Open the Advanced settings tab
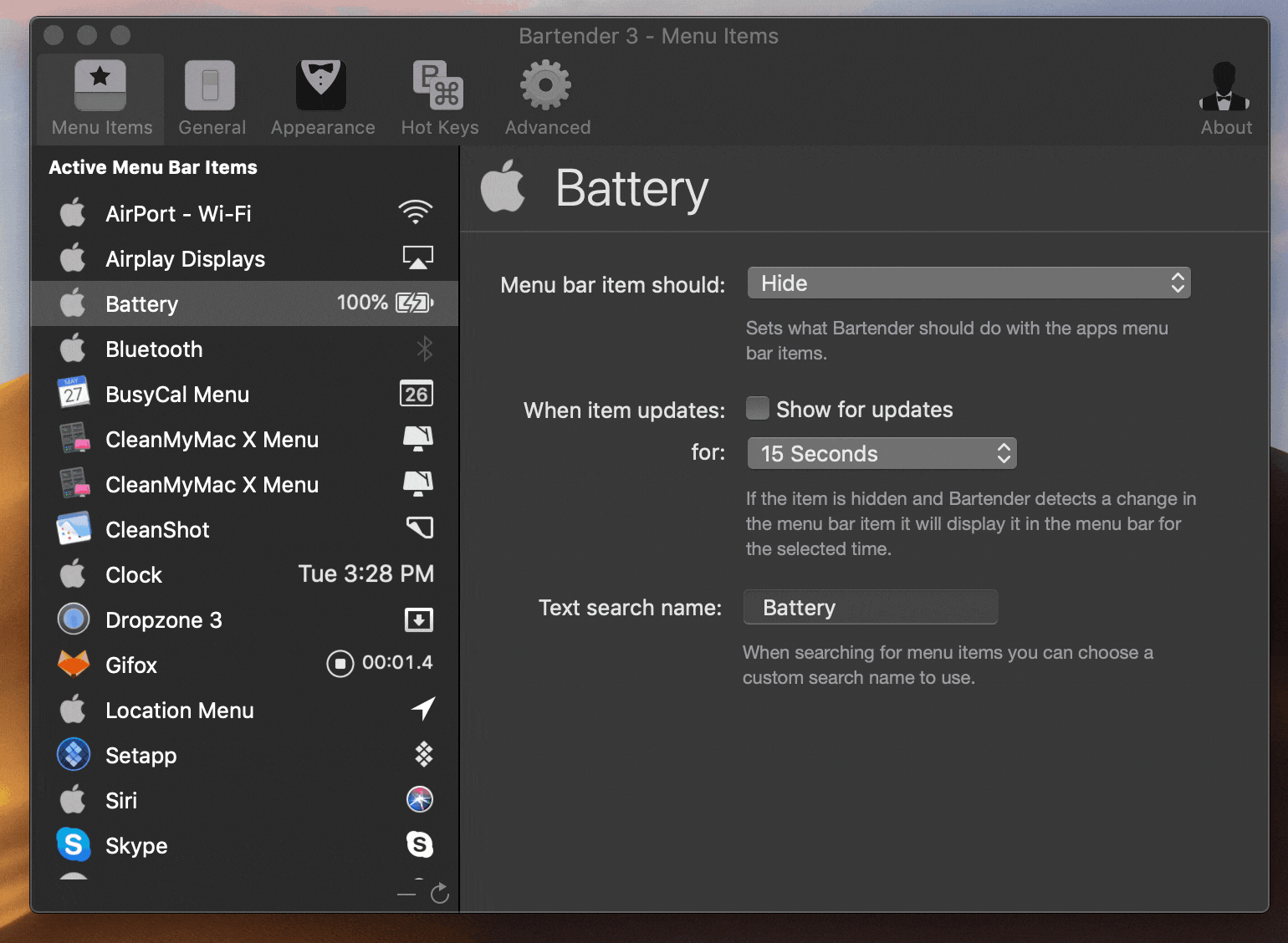 point(547,99)
